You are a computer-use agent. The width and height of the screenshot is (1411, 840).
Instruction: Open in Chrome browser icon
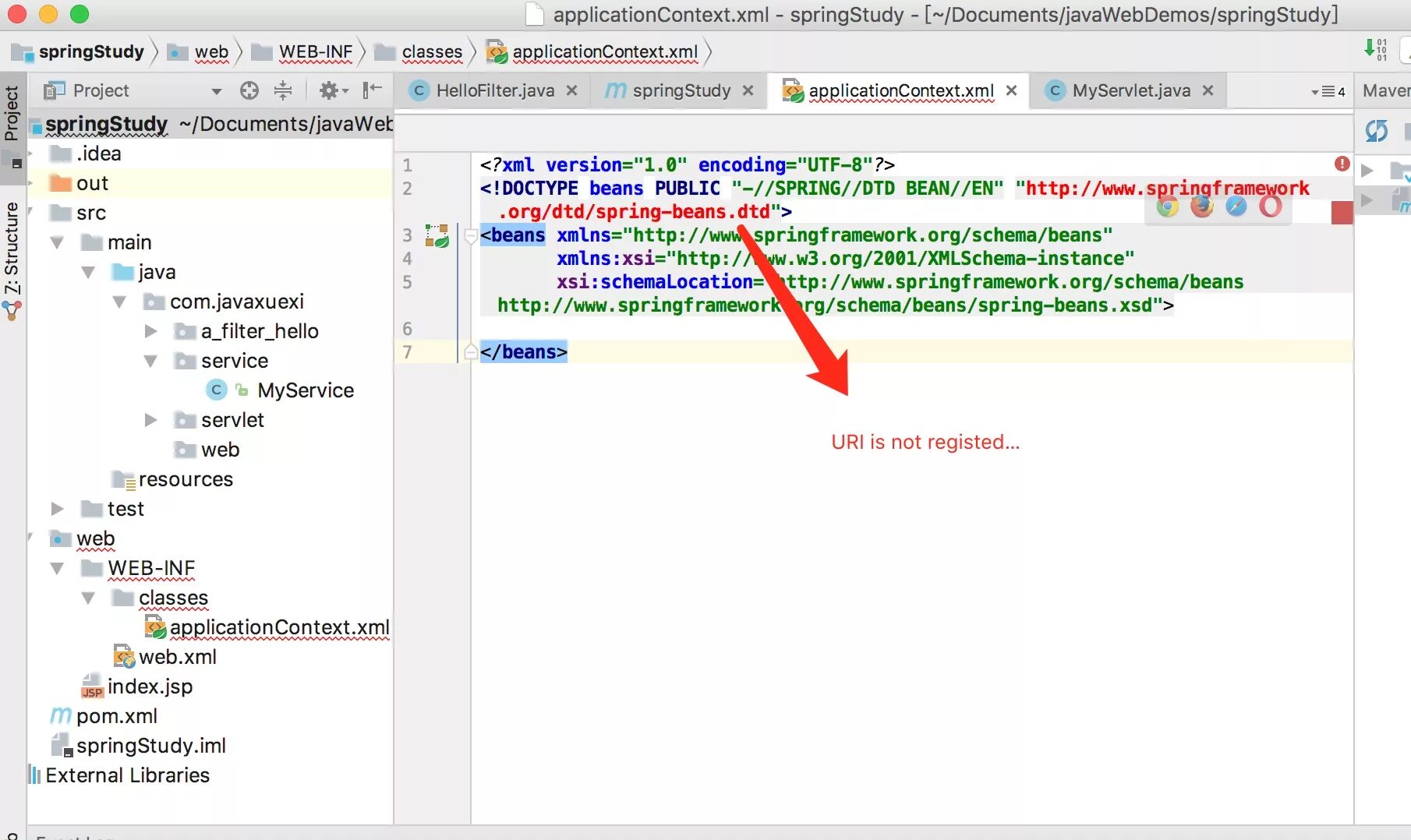[x=1167, y=206]
